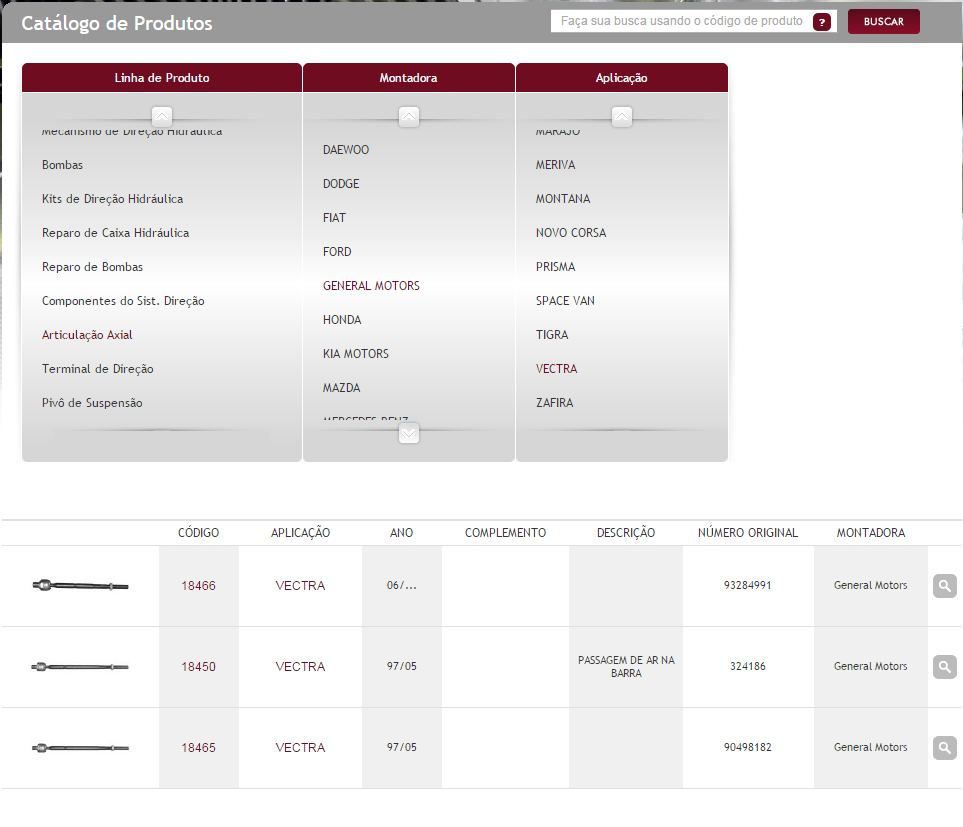Image resolution: width=963 pixels, height=827 pixels.
Task: Select MONTANA application
Action: (563, 199)
